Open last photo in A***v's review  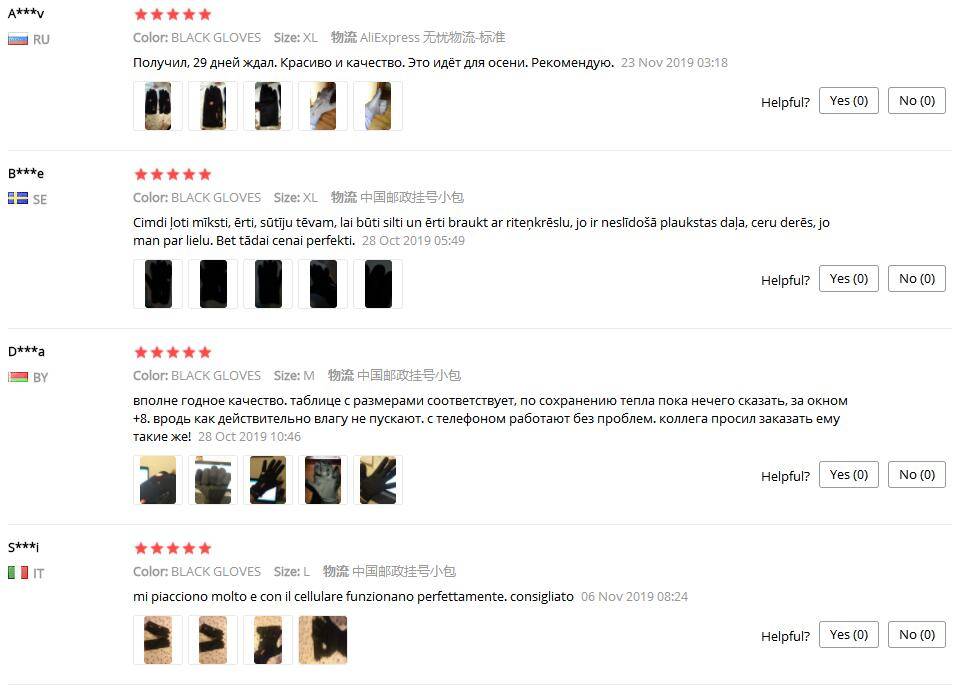tap(378, 106)
